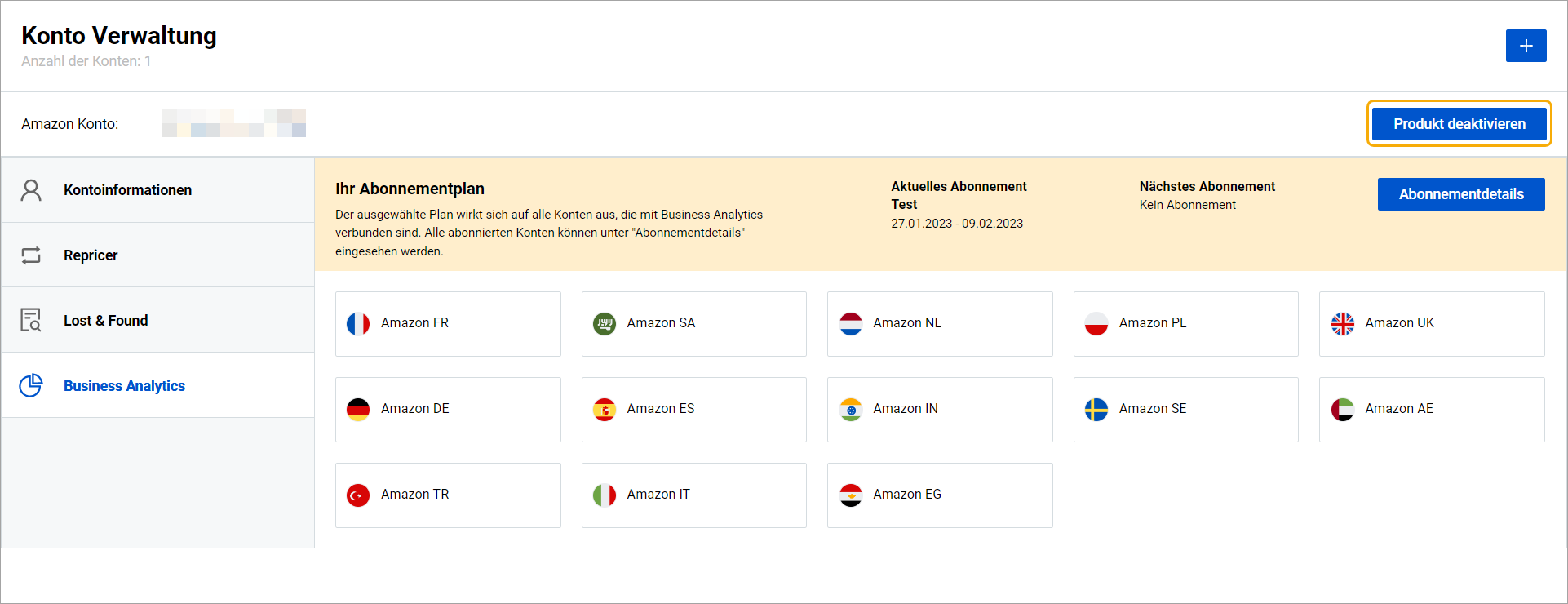Click the blurred Amazon account name
The height and width of the screenshot is (604, 1568).
point(234,122)
